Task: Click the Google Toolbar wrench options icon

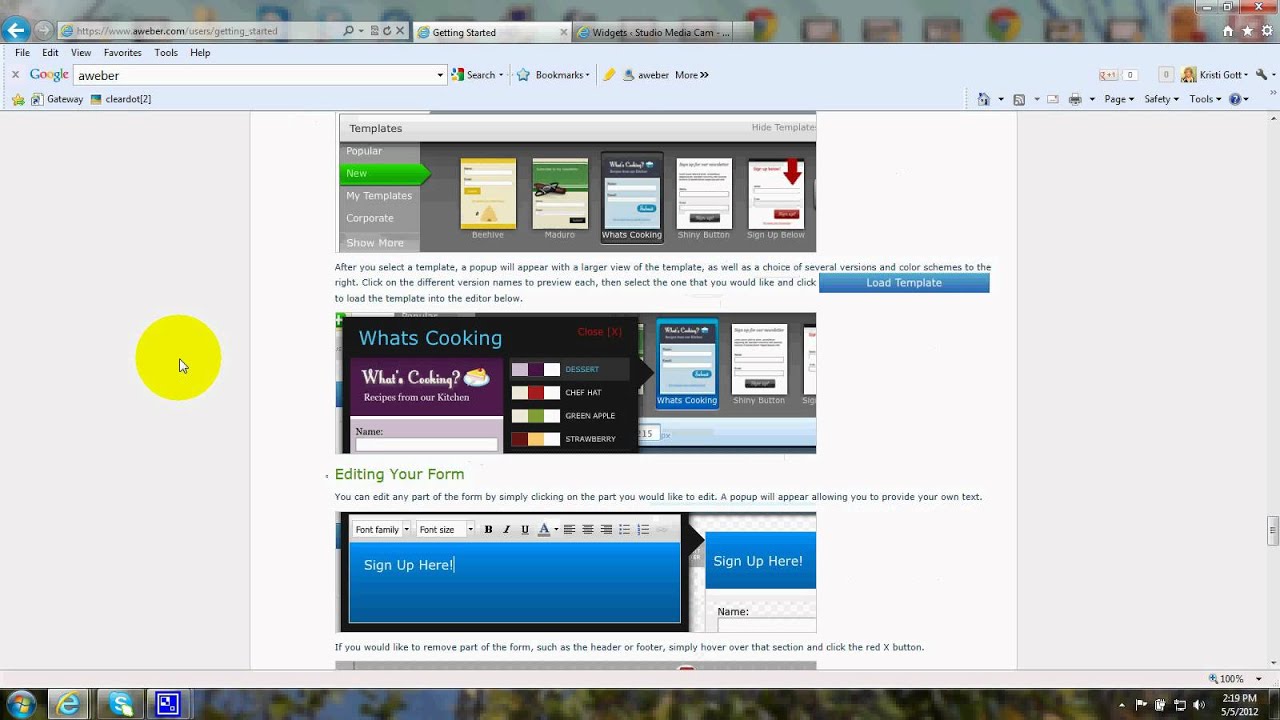Action: [1262, 75]
